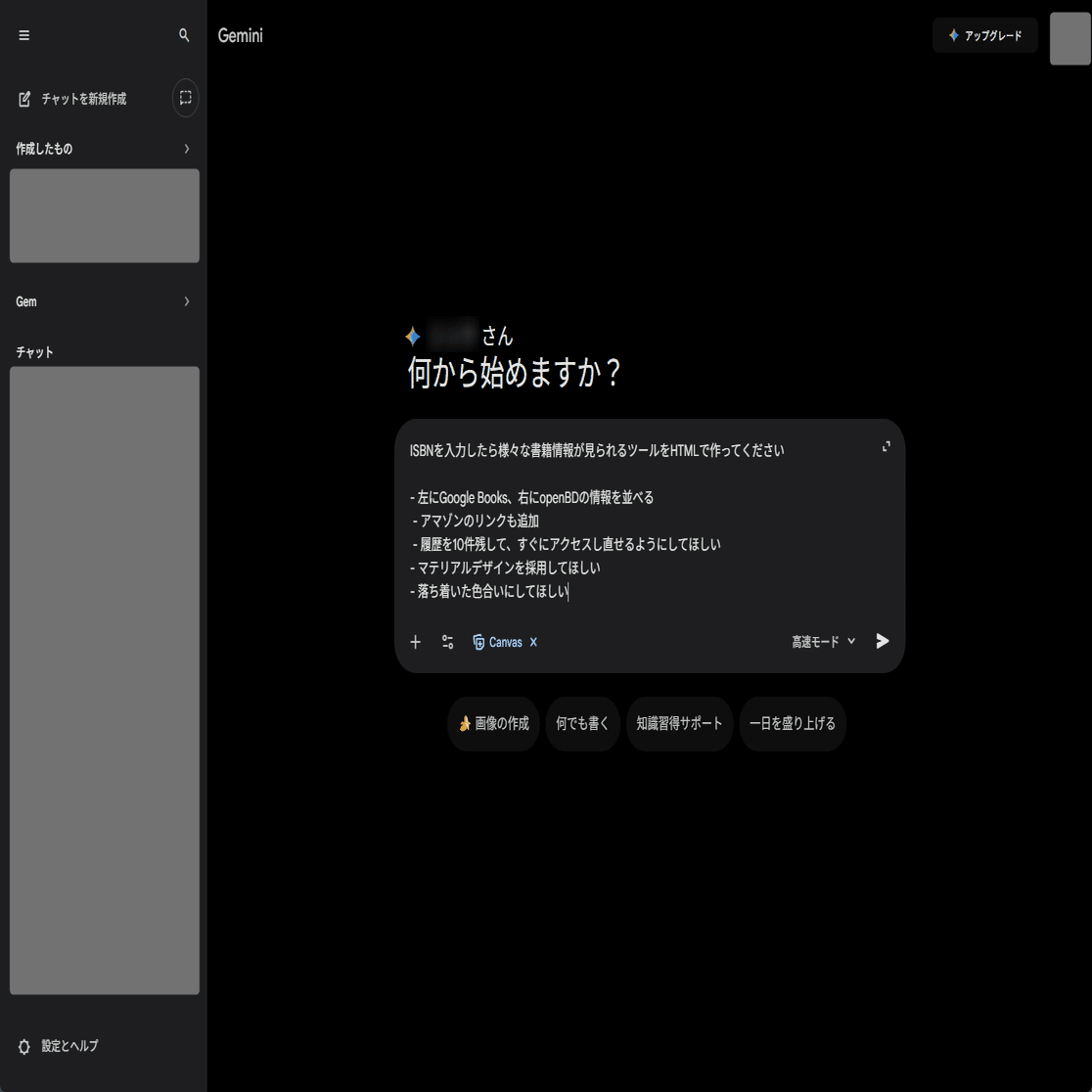1092x1092 pixels.
Task: Collapse the sidebar with the hamburger icon
Action: click(x=23, y=35)
